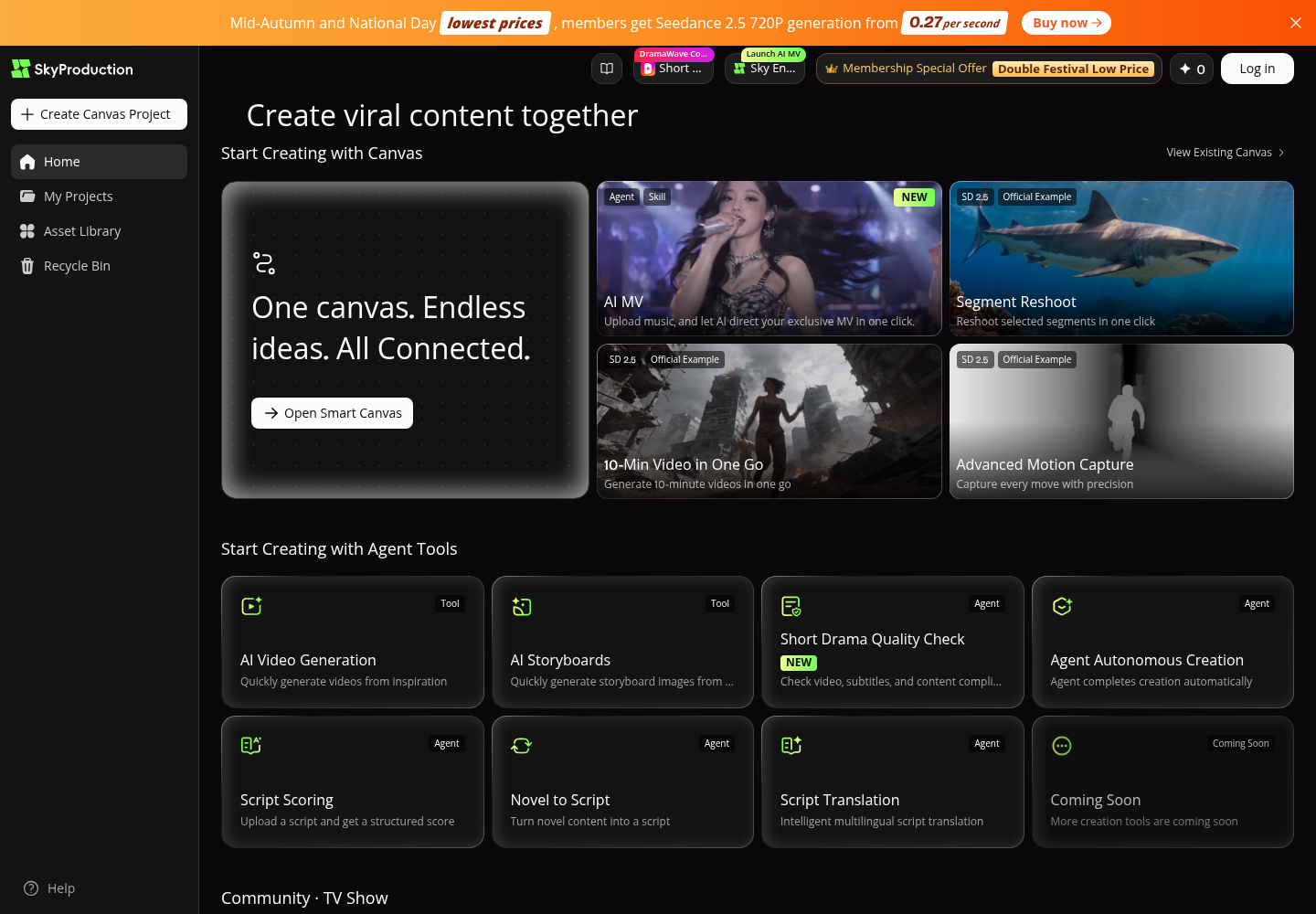Open the guide book icon in header

(607, 69)
